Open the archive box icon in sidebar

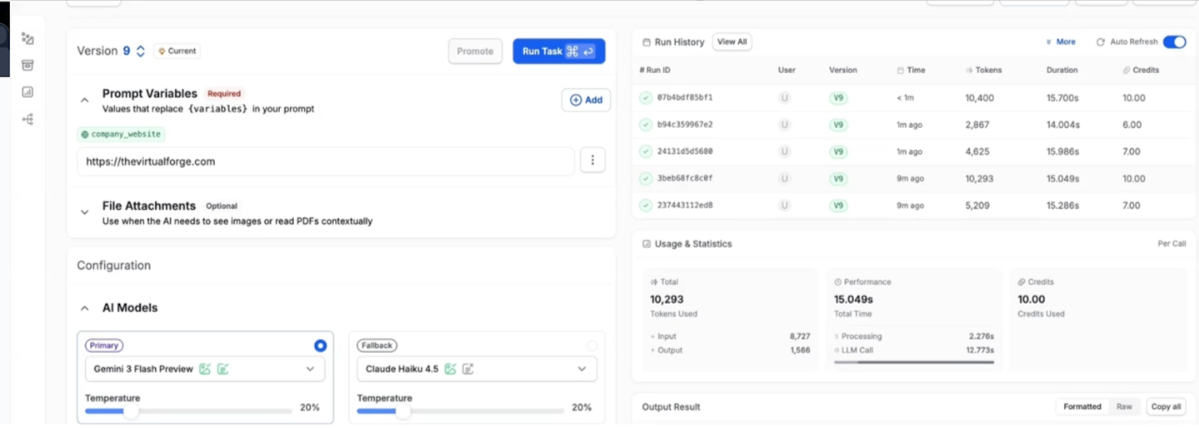coord(27,65)
